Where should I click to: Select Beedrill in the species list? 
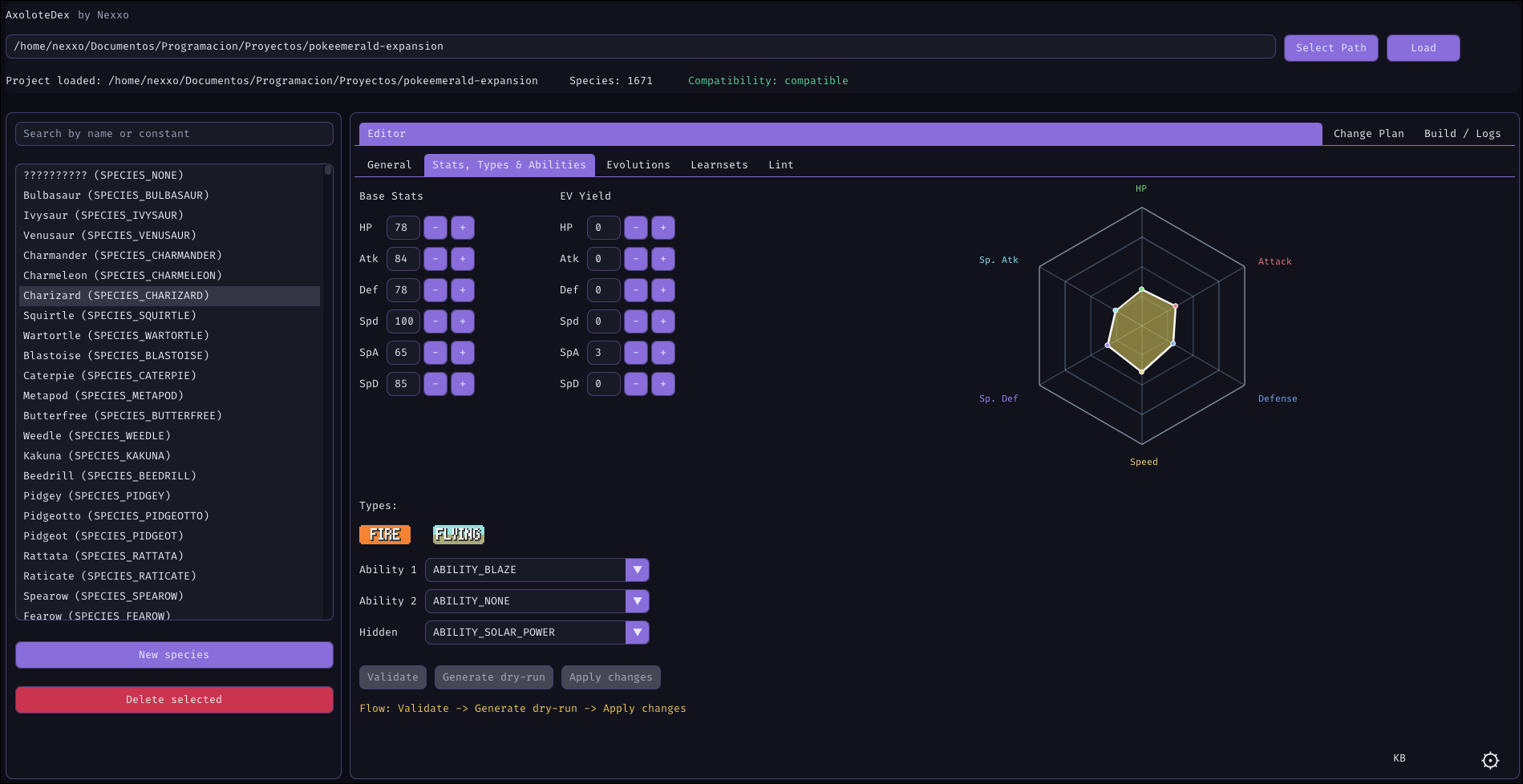170,476
